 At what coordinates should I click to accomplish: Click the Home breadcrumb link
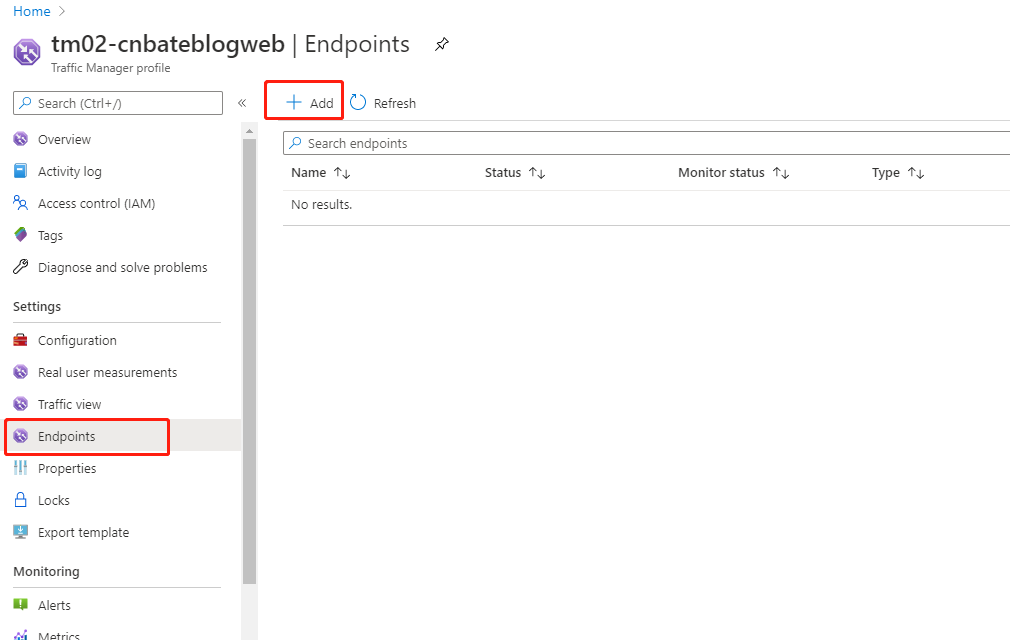[32, 11]
